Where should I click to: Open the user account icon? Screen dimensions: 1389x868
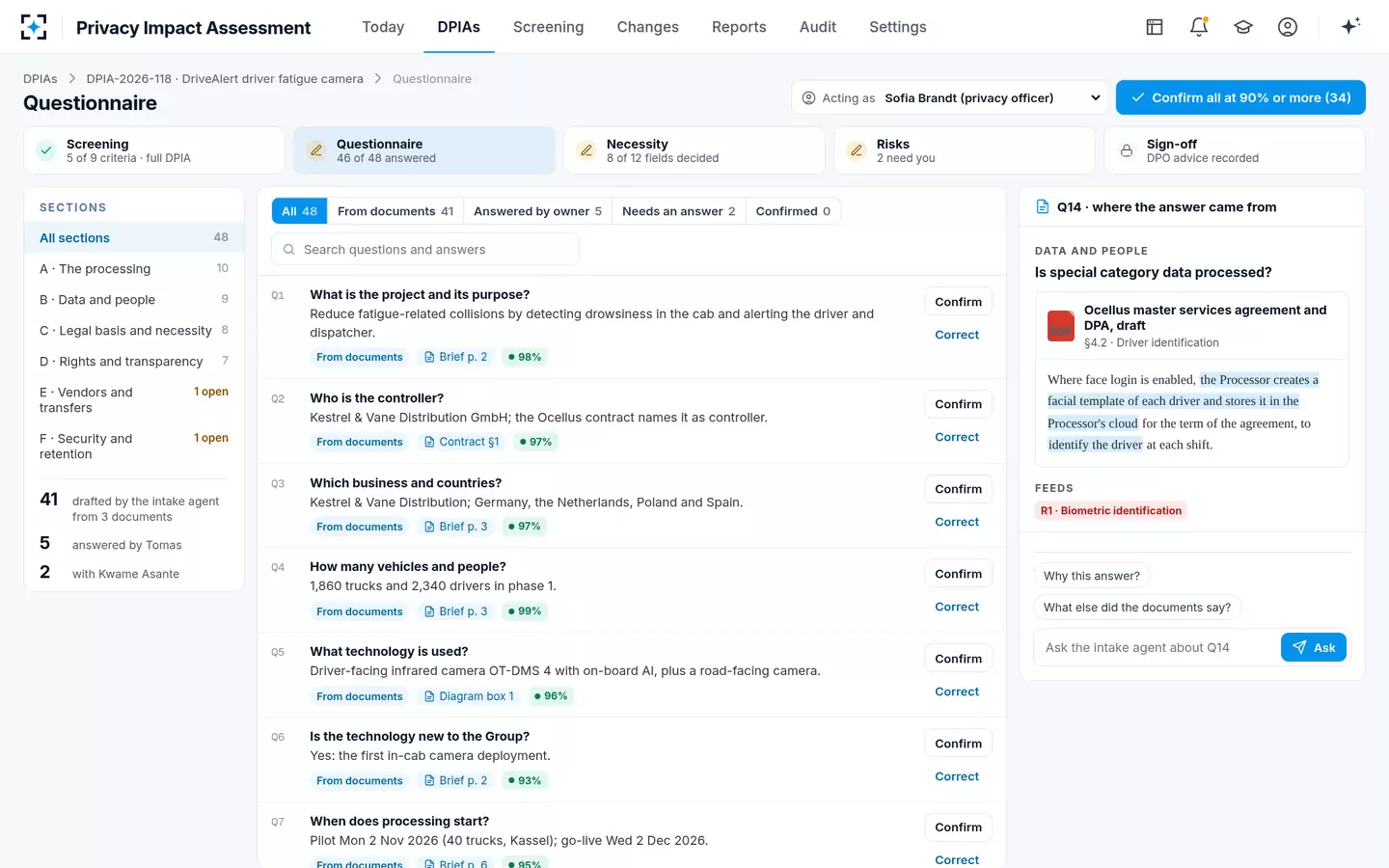pyautogui.click(x=1288, y=27)
